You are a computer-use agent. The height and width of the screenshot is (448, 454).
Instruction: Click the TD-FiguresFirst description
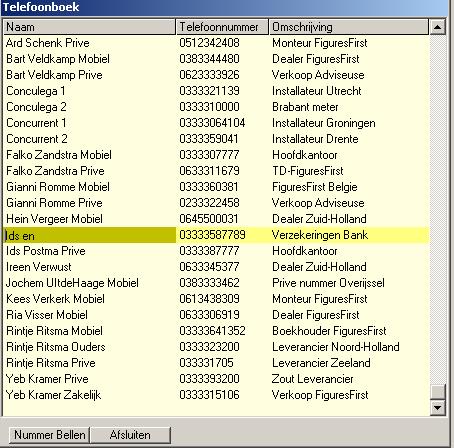308,171
